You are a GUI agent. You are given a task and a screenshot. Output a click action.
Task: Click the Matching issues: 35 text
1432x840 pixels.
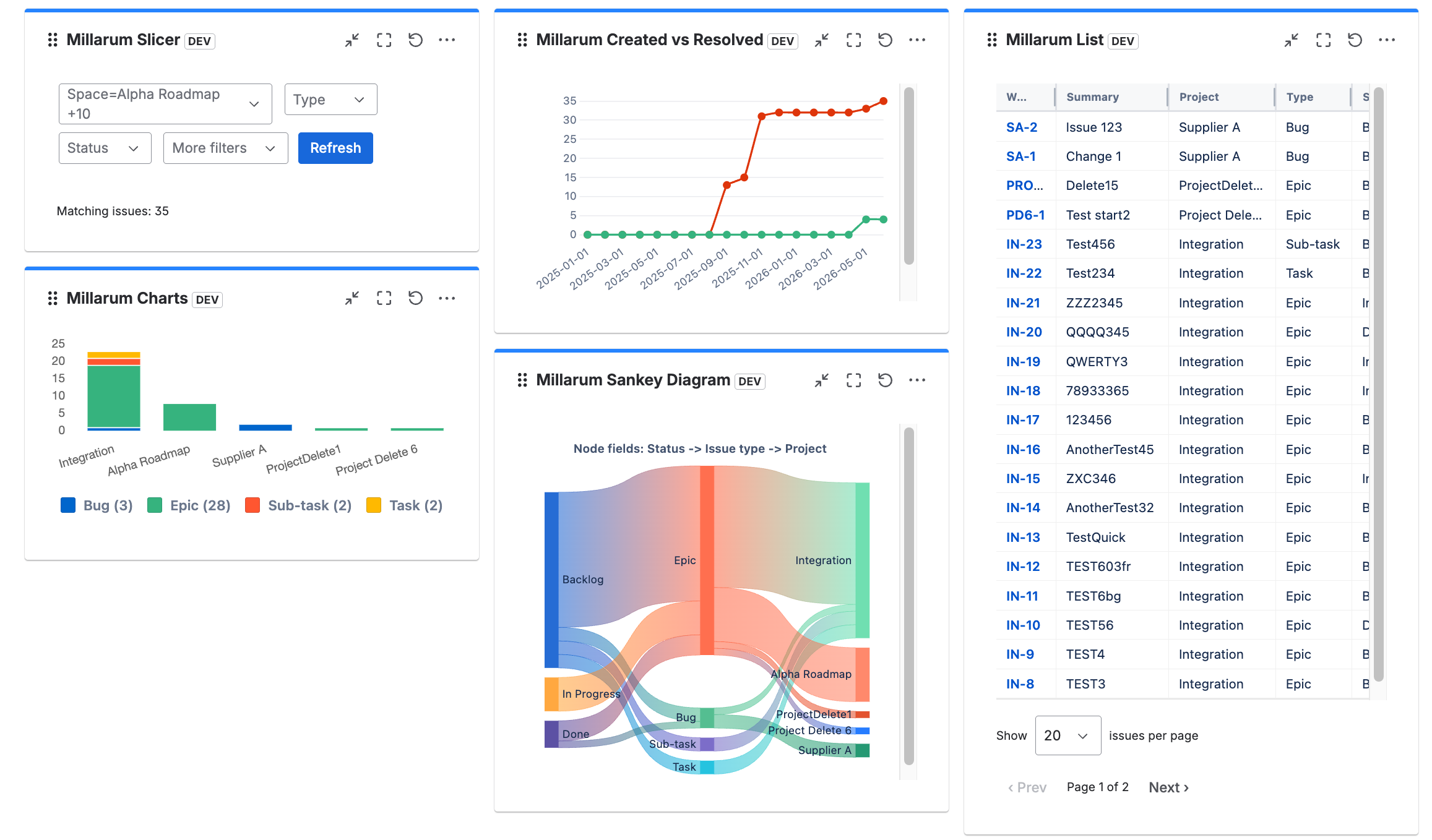113,212
